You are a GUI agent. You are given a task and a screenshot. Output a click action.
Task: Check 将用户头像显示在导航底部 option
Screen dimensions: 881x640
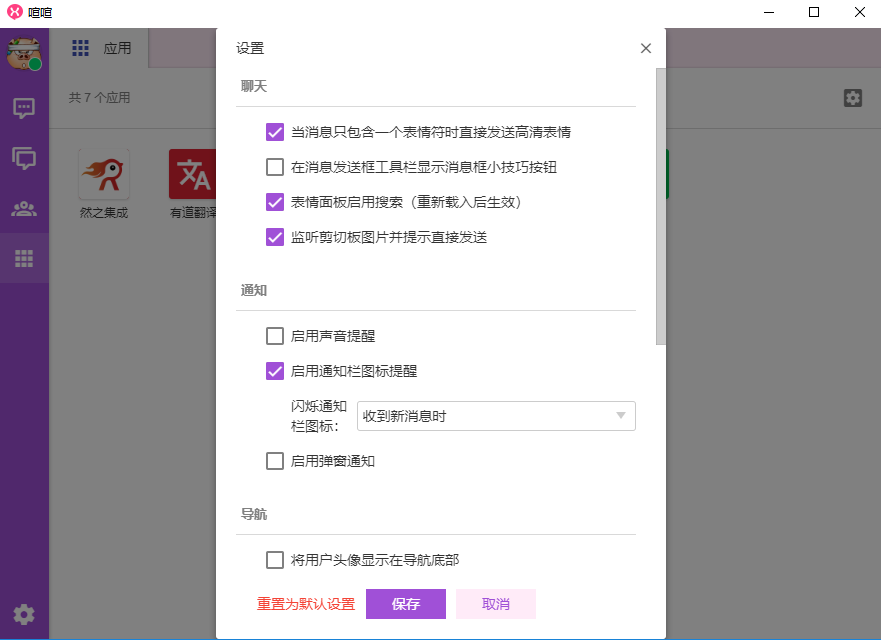[x=275, y=560]
